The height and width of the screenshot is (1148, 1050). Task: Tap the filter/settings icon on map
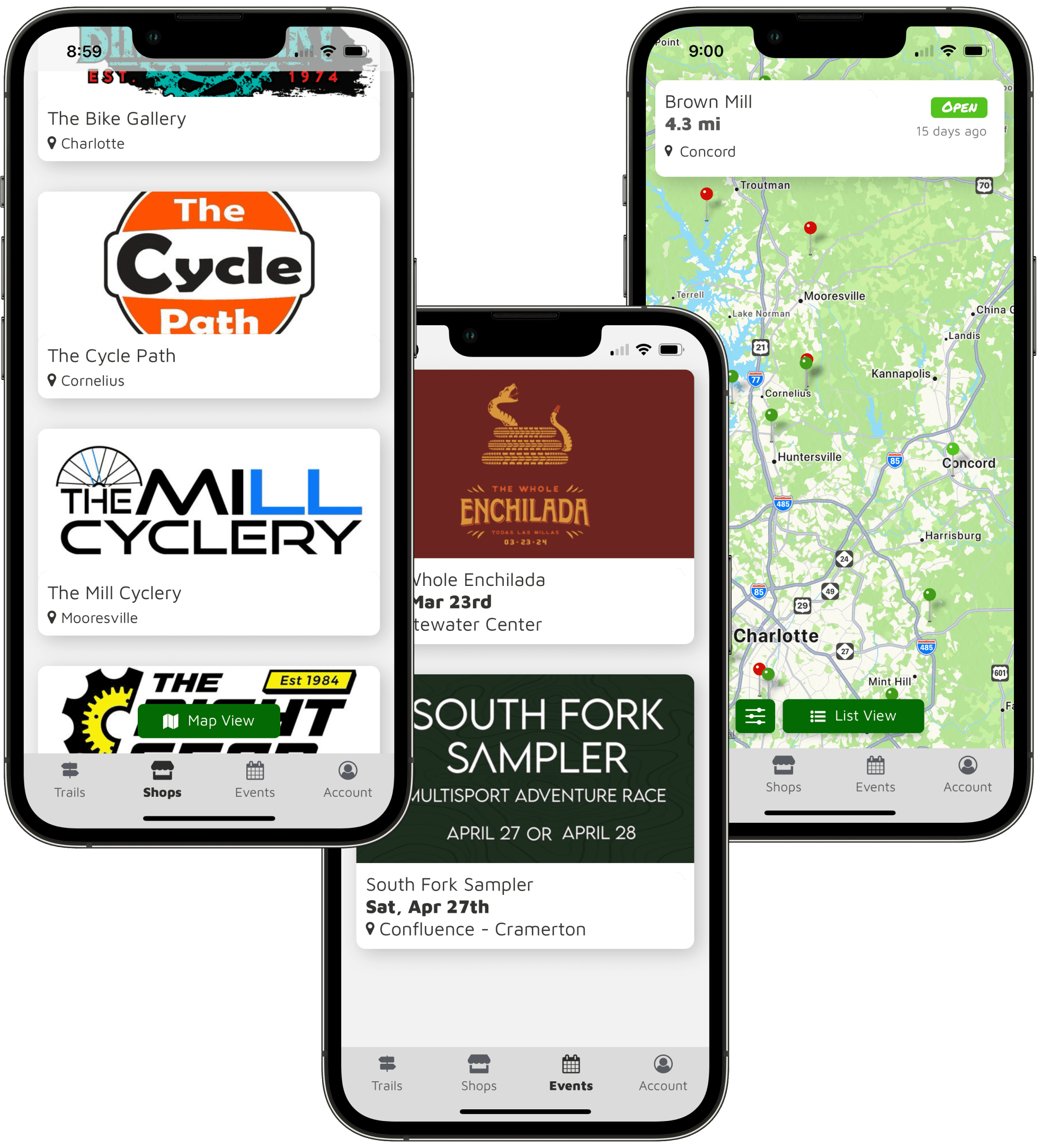[756, 716]
